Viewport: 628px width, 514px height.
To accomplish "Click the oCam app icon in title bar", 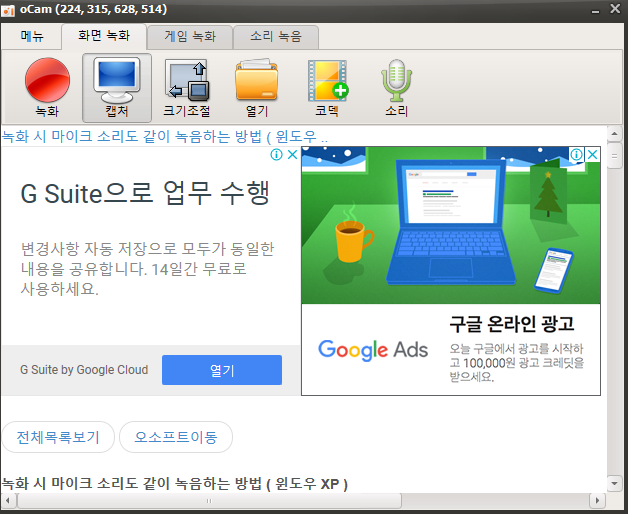I will [x=8, y=10].
